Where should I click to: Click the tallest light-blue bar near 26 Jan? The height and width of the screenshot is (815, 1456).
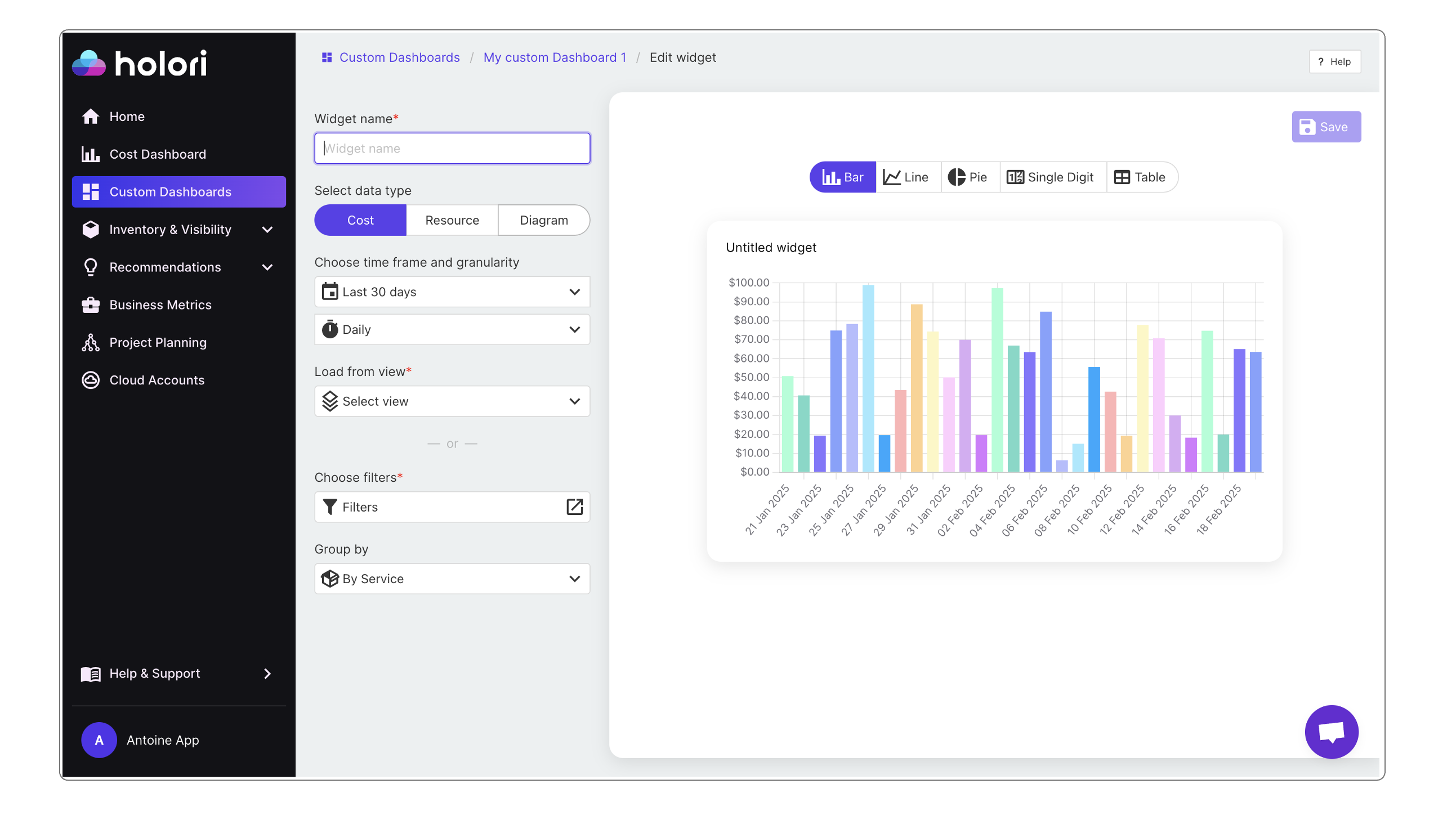868,379
